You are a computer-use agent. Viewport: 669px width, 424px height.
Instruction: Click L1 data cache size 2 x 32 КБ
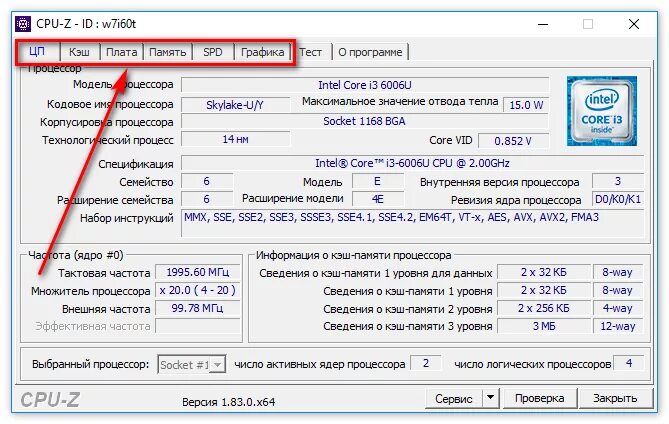tap(544, 272)
